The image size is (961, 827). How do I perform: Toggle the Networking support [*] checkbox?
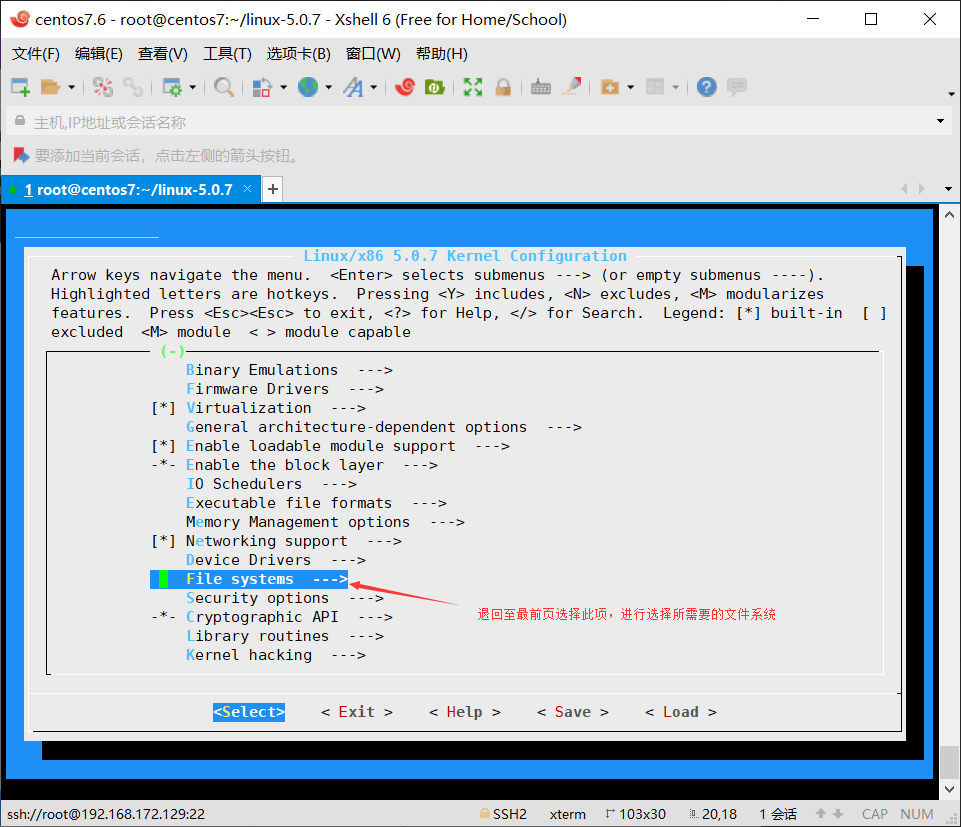click(x=164, y=541)
